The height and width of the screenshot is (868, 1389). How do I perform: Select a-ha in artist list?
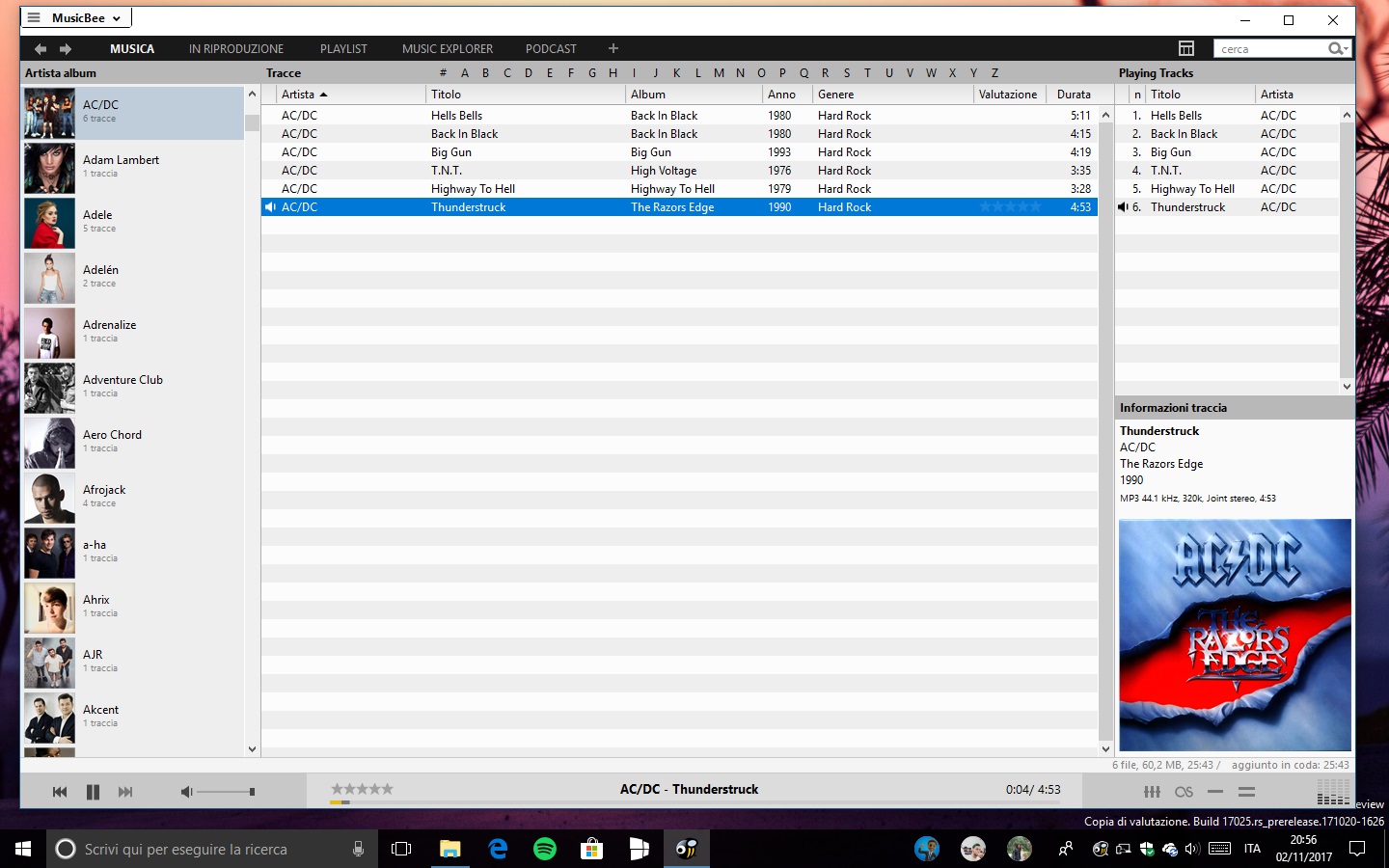(133, 553)
